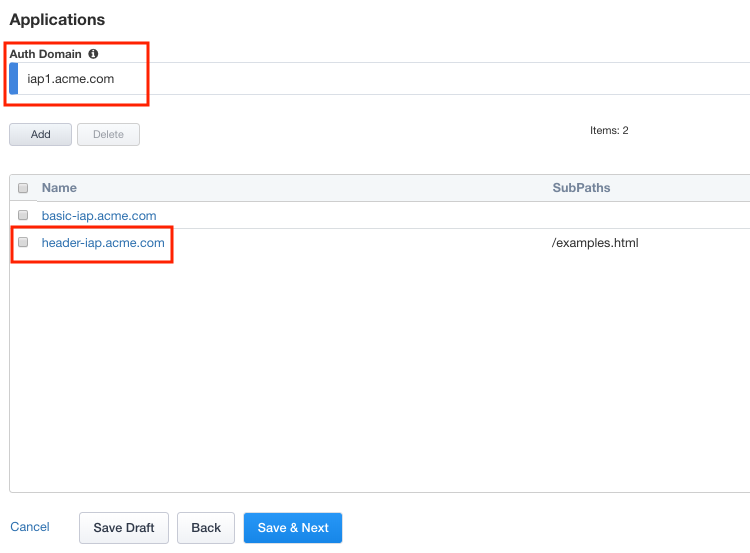Click the SubPaths column header

[581, 188]
